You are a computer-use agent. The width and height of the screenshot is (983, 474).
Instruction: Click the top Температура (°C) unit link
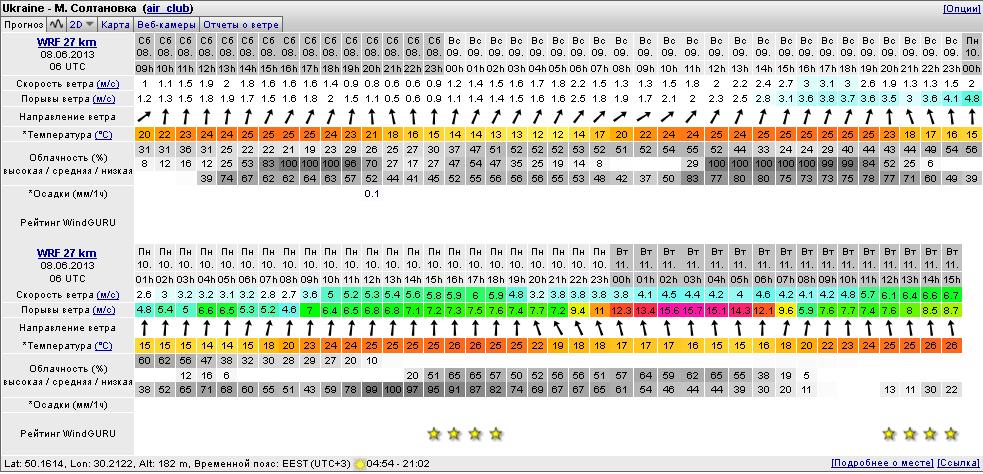pos(103,134)
